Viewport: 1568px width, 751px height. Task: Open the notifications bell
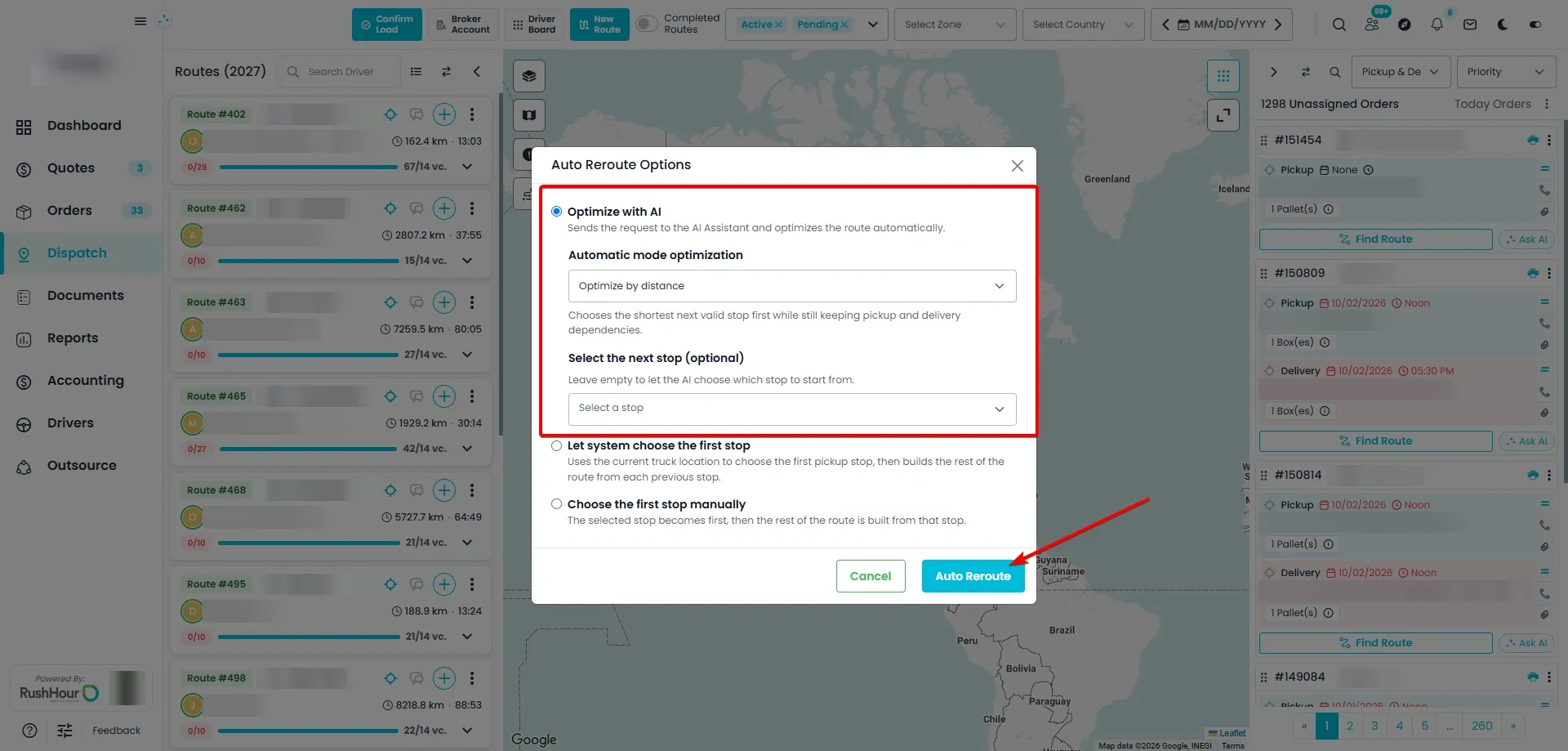tap(1437, 25)
